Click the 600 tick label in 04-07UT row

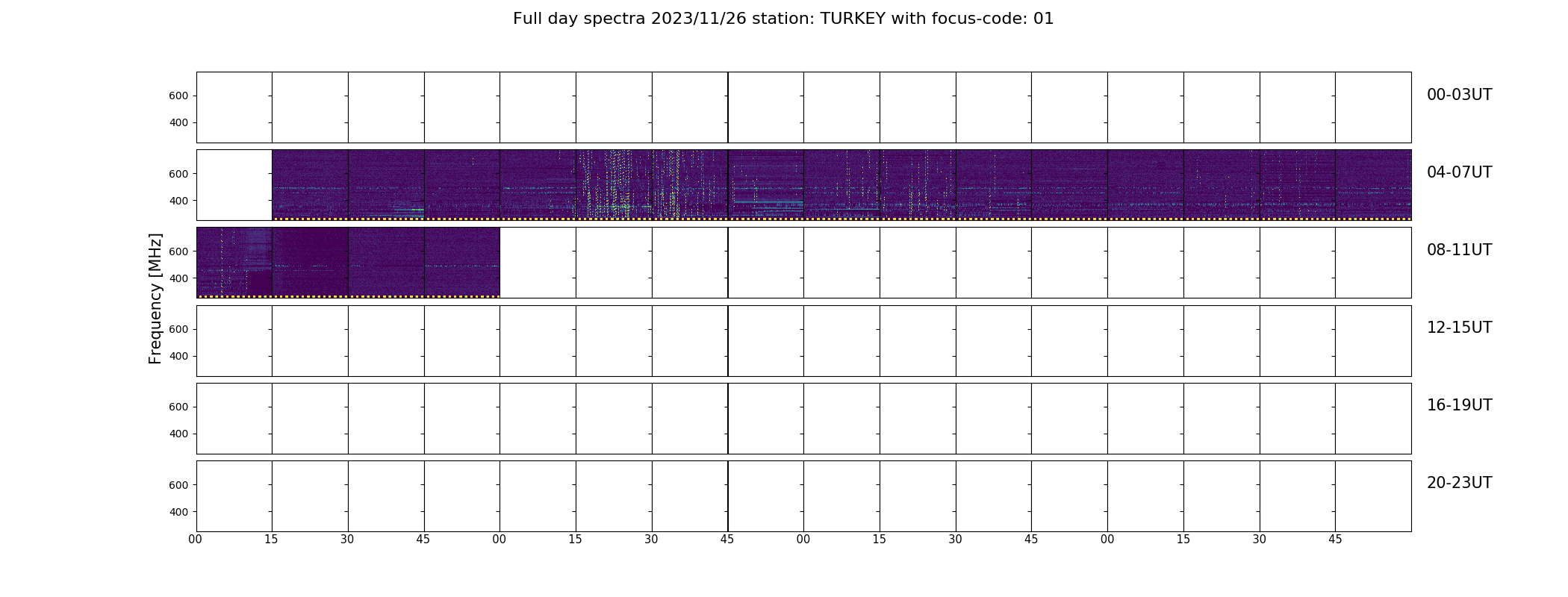pyautogui.click(x=178, y=174)
